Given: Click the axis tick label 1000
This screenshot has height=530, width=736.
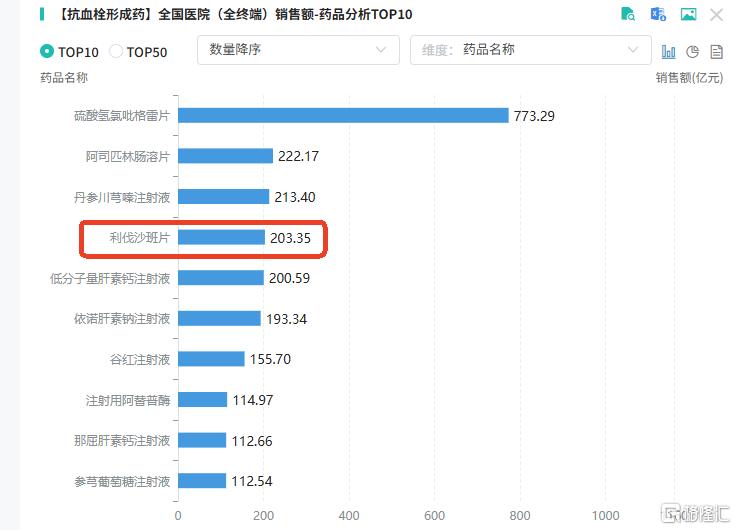Looking at the screenshot, I should click(606, 515).
